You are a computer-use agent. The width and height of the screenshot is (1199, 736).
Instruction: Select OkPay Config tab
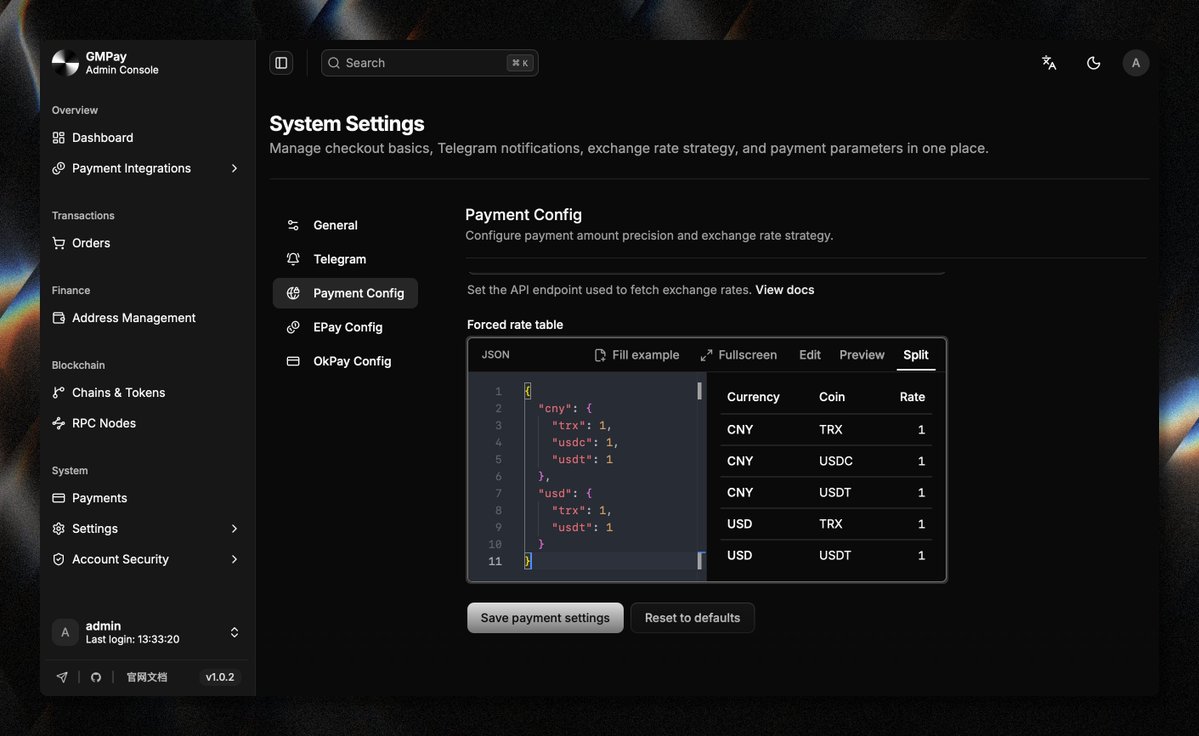pos(345,361)
